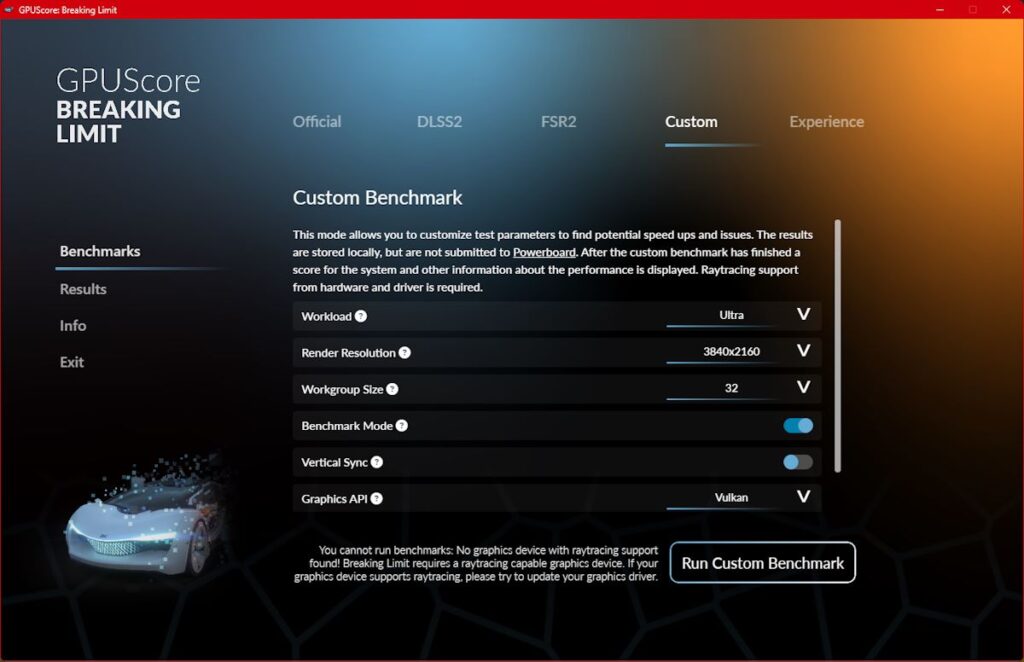Select the FSR2 tab

558,121
